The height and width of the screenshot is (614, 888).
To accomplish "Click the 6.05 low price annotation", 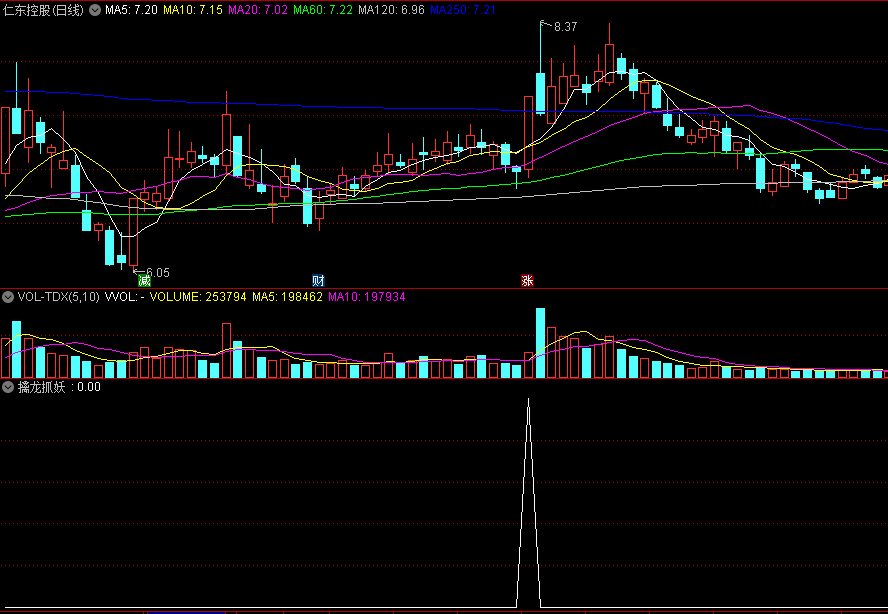I will (158, 272).
